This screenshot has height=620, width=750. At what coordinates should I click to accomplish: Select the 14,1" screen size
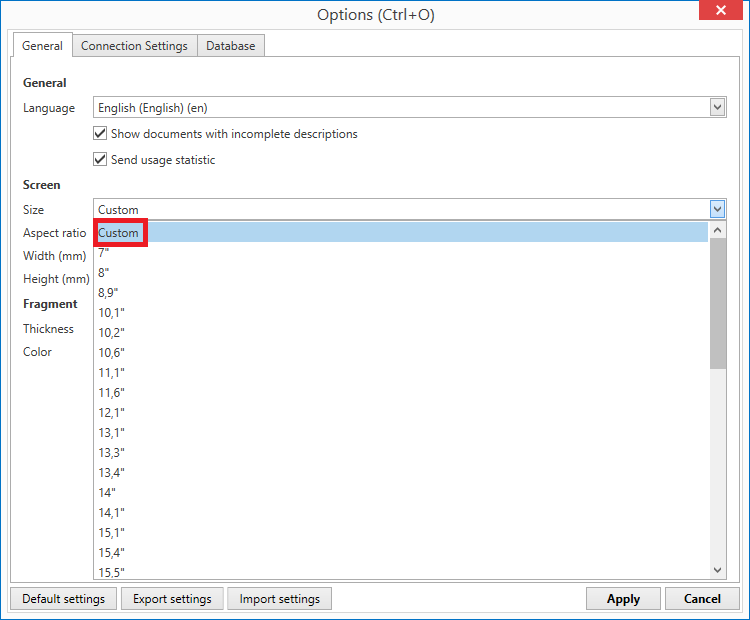click(401, 513)
